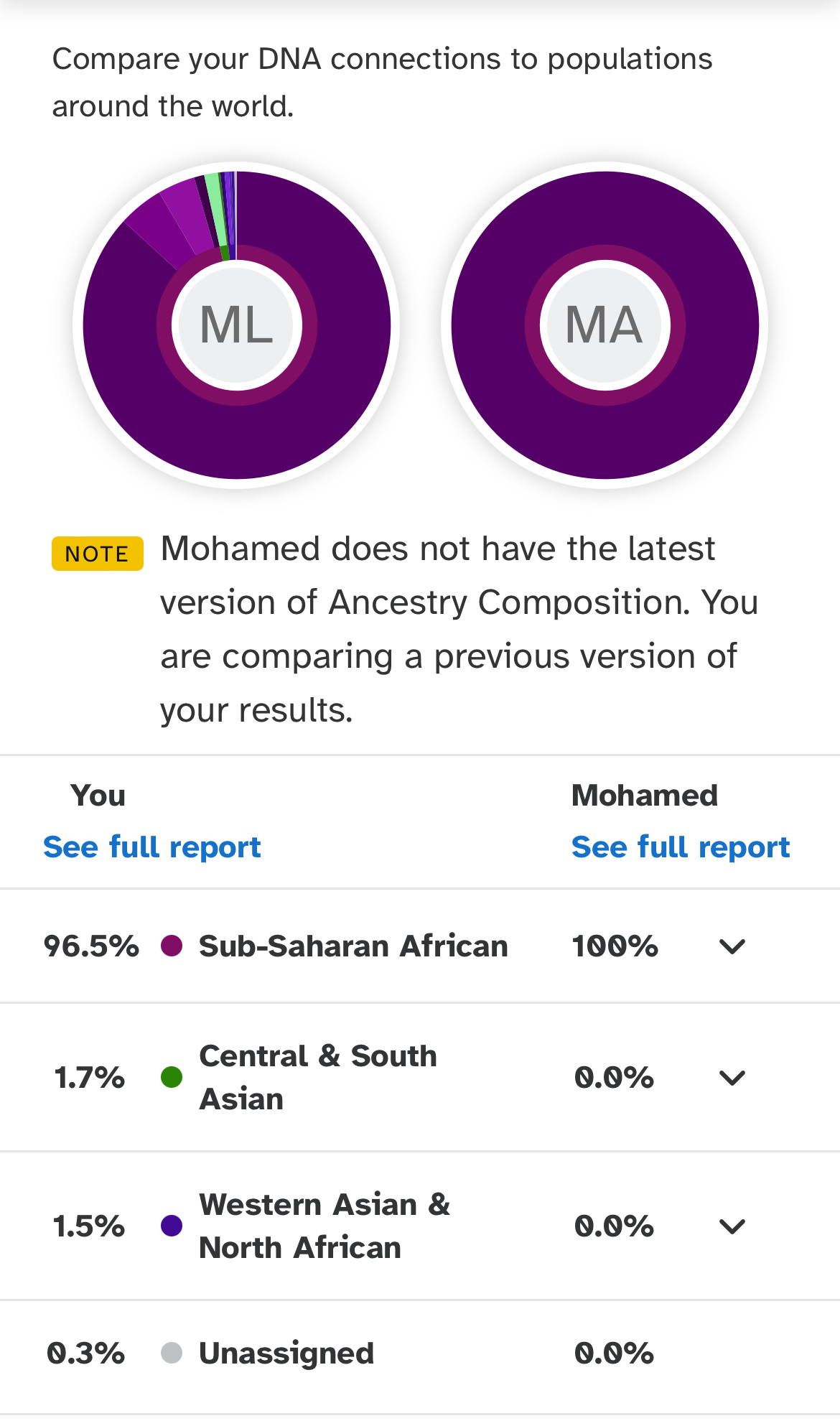
Task: Select the Unassigned label
Action: pos(286,1353)
